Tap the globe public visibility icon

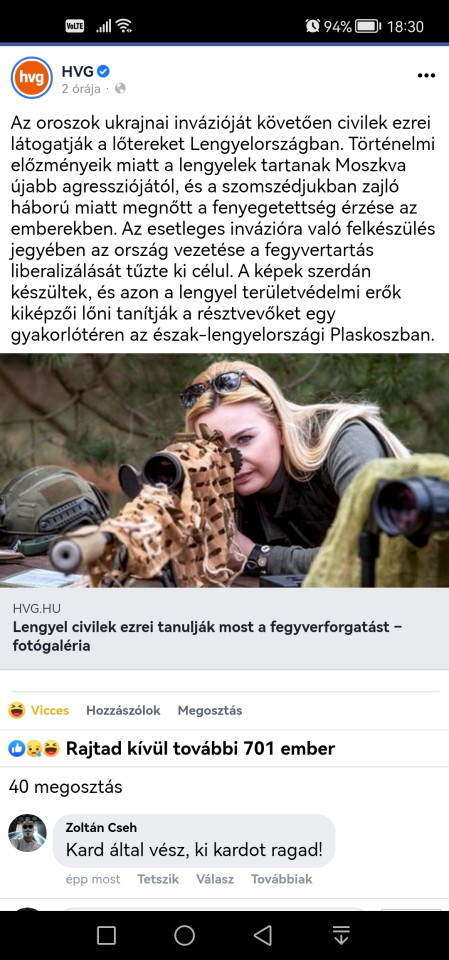tap(120, 89)
